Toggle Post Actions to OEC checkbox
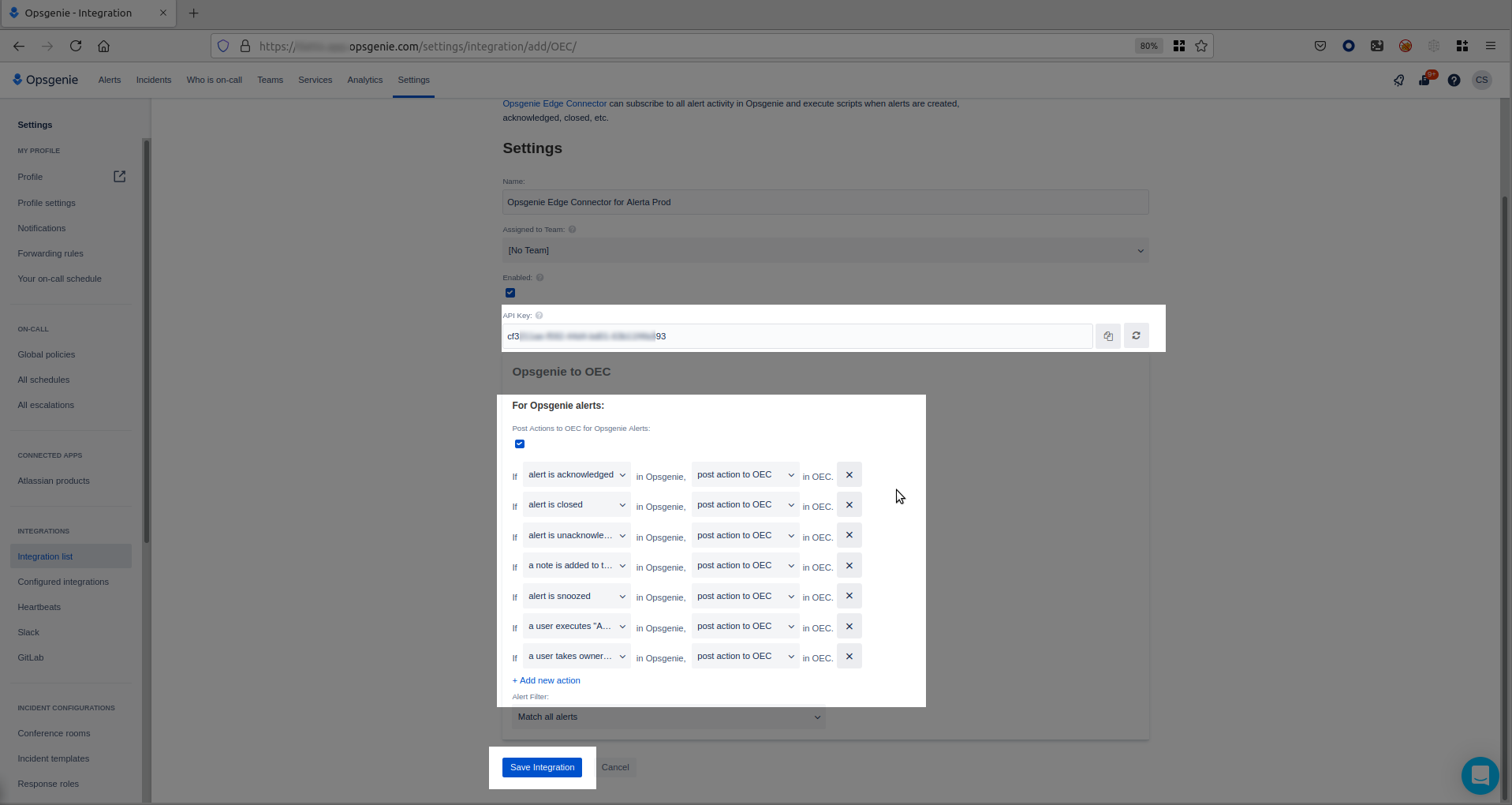Image resolution: width=1512 pixels, height=805 pixels. 520,444
